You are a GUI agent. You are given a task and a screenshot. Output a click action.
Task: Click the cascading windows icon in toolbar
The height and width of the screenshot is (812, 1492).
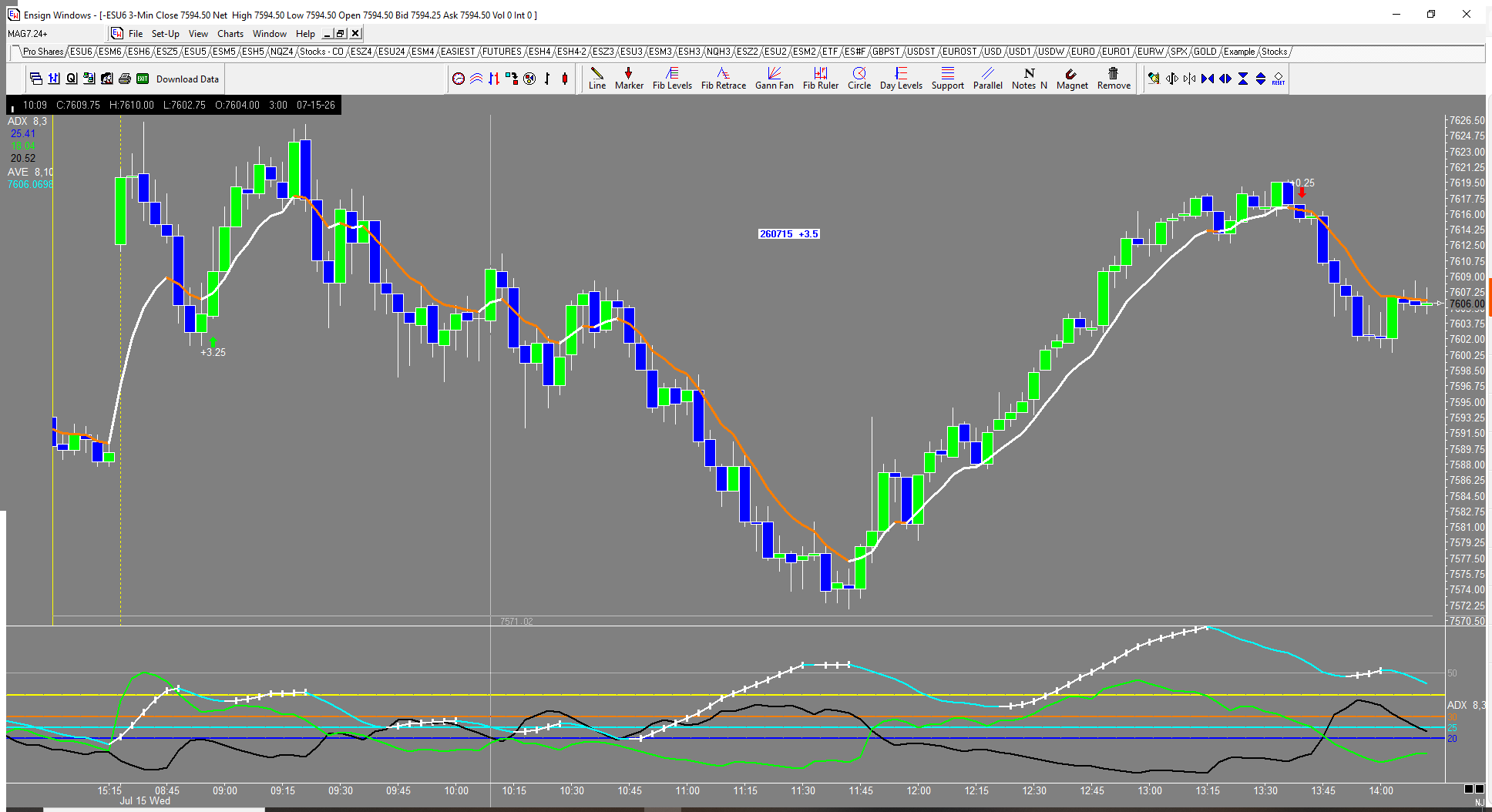pos(36,79)
